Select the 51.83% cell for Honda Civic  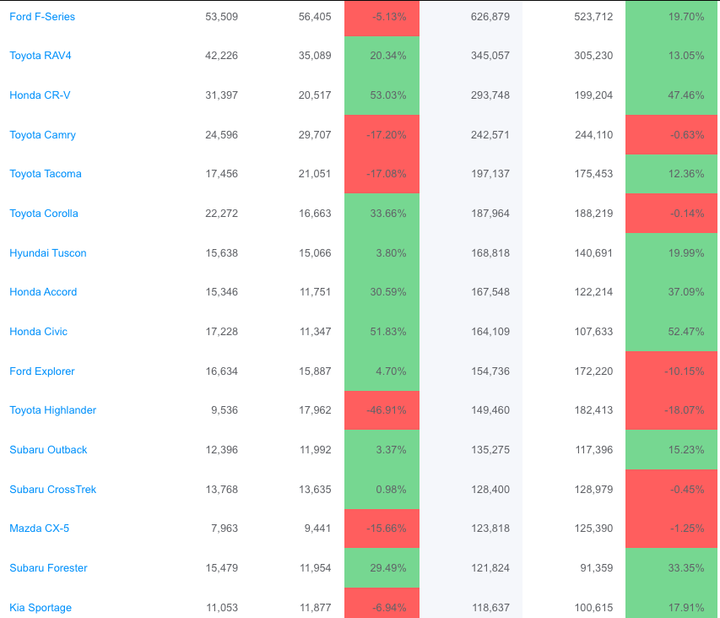(382, 331)
